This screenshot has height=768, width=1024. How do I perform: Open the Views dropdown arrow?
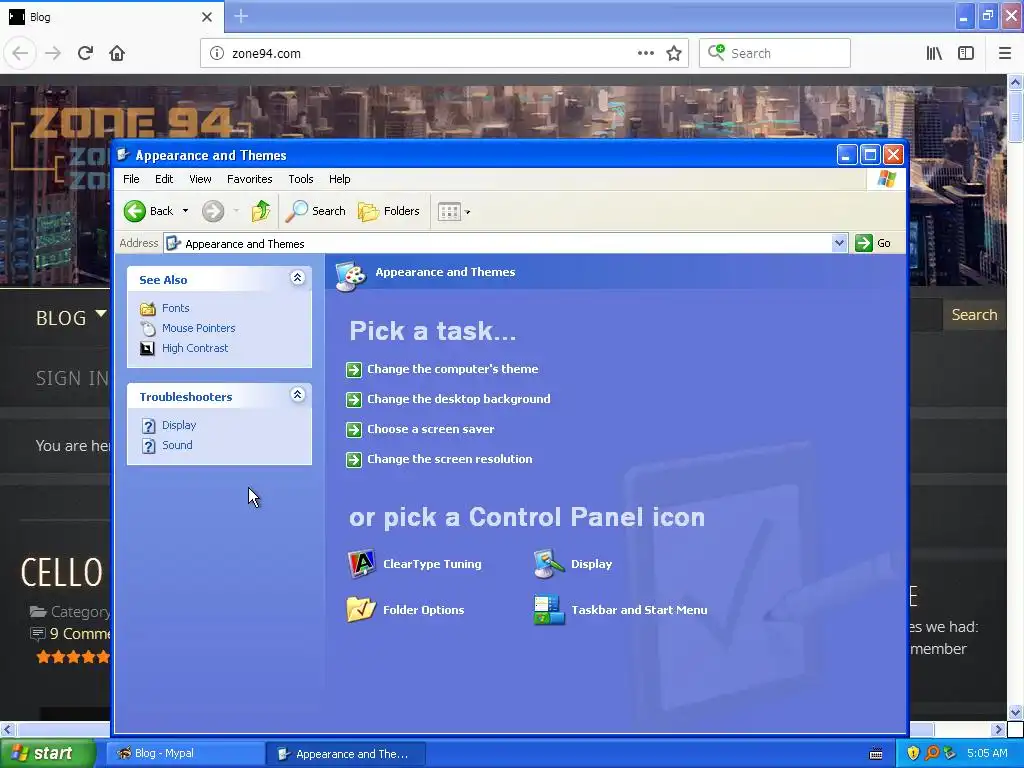point(468,212)
